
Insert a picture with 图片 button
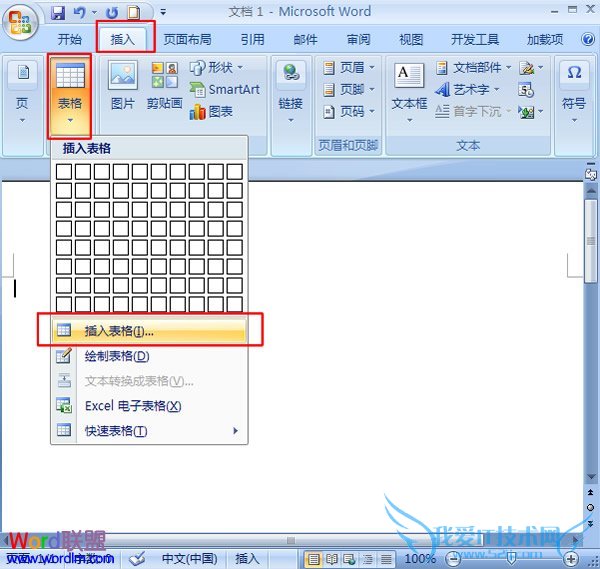click(122, 86)
